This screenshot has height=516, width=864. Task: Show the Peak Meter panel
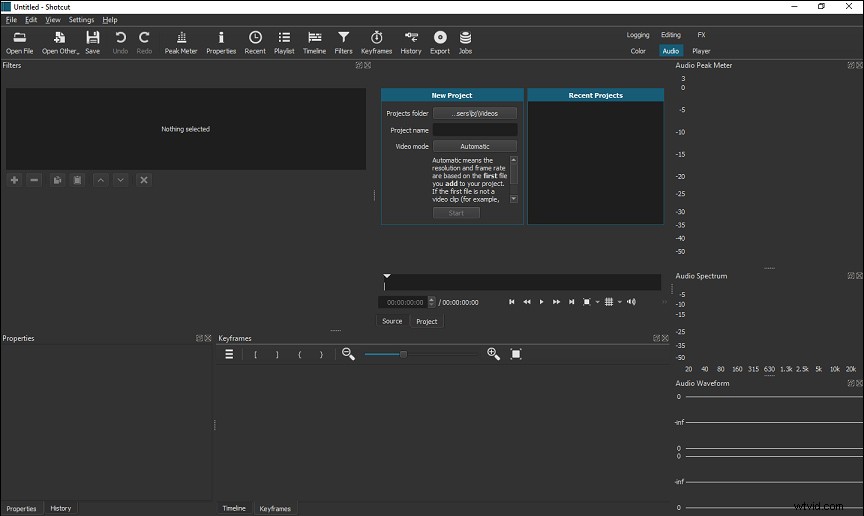tap(181, 42)
